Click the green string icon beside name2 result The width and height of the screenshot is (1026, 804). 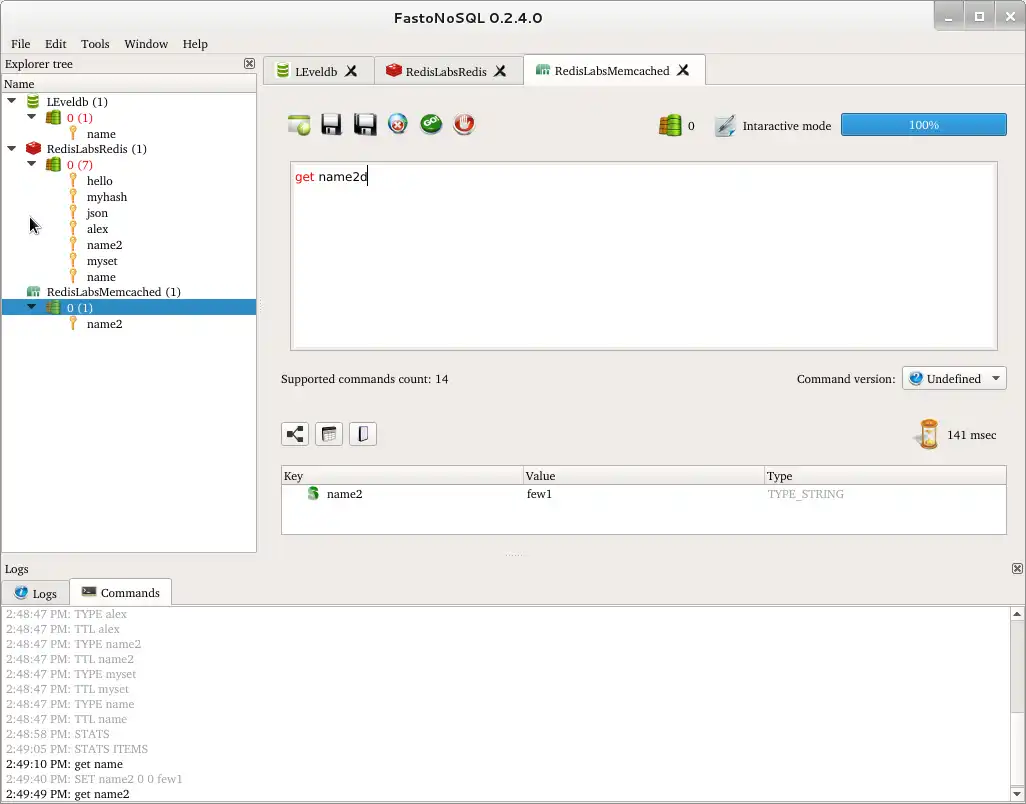click(313, 493)
